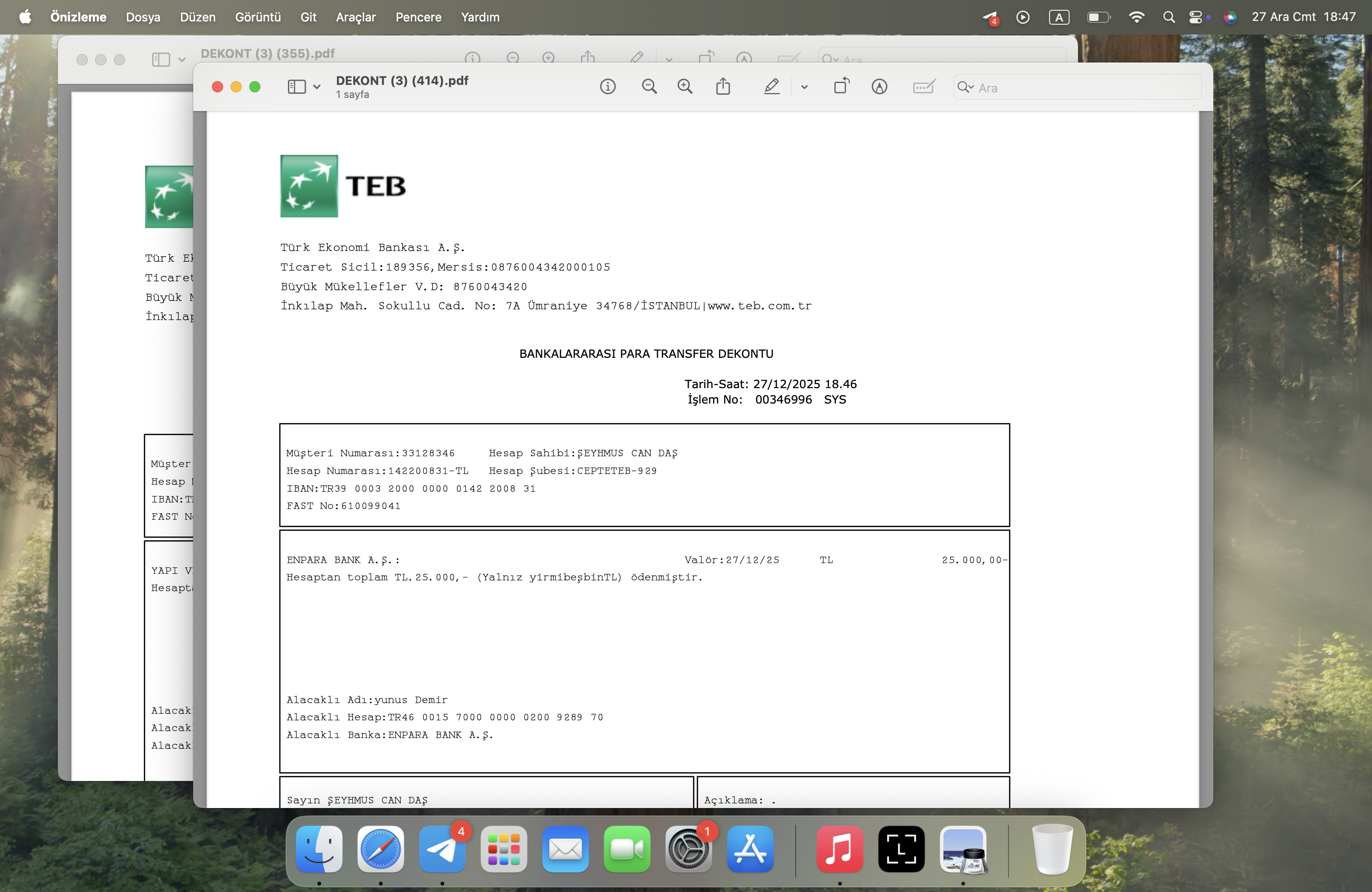Launch Music from the Dock
The width and height of the screenshot is (1372, 892).
point(840,849)
